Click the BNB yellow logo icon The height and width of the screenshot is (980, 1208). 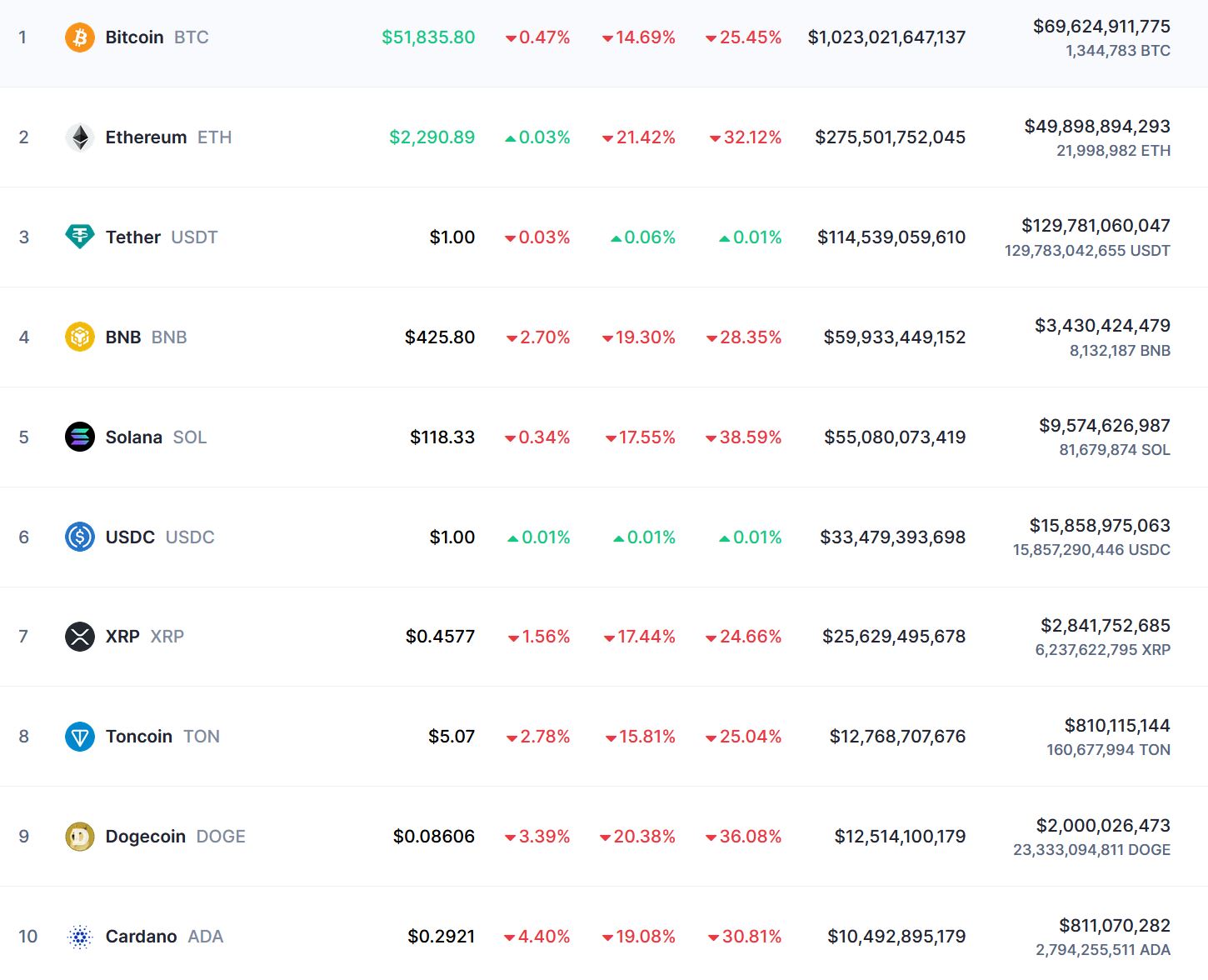(80, 337)
